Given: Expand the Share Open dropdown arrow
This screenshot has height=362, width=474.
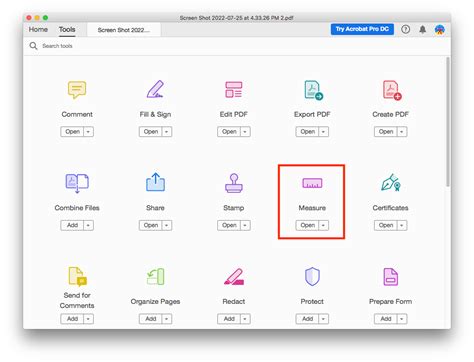Looking at the screenshot, I should (167, 225).
